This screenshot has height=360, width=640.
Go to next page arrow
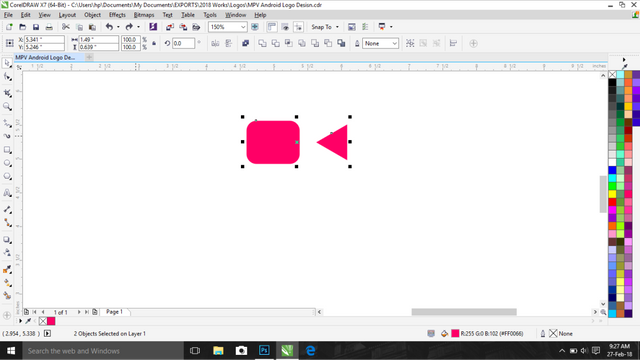coord(79,312)
